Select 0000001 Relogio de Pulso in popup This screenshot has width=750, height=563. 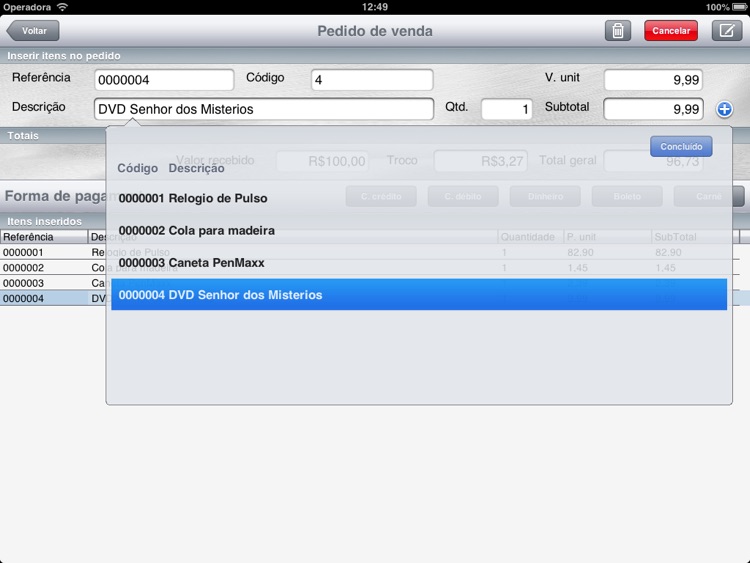(x=419, y=198)
